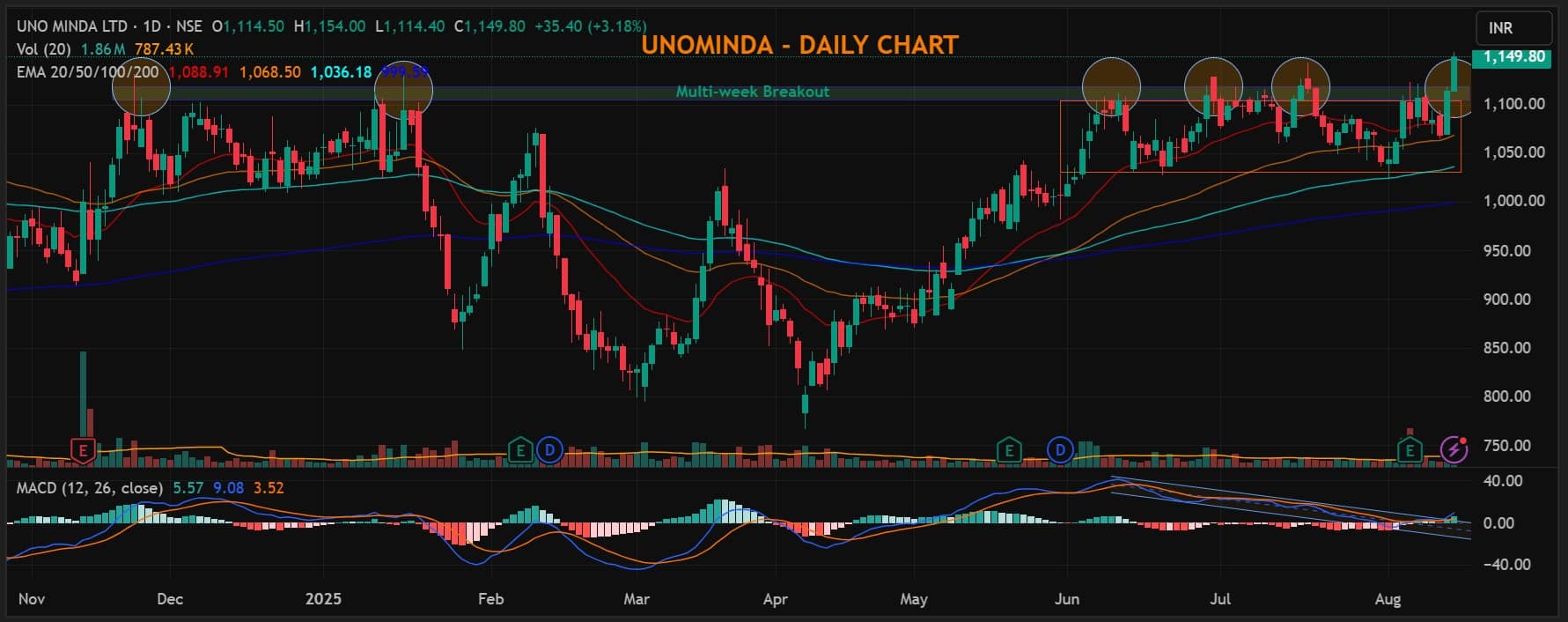
Task: Click the Aug label on the time axis
Action: point(1387,599)
